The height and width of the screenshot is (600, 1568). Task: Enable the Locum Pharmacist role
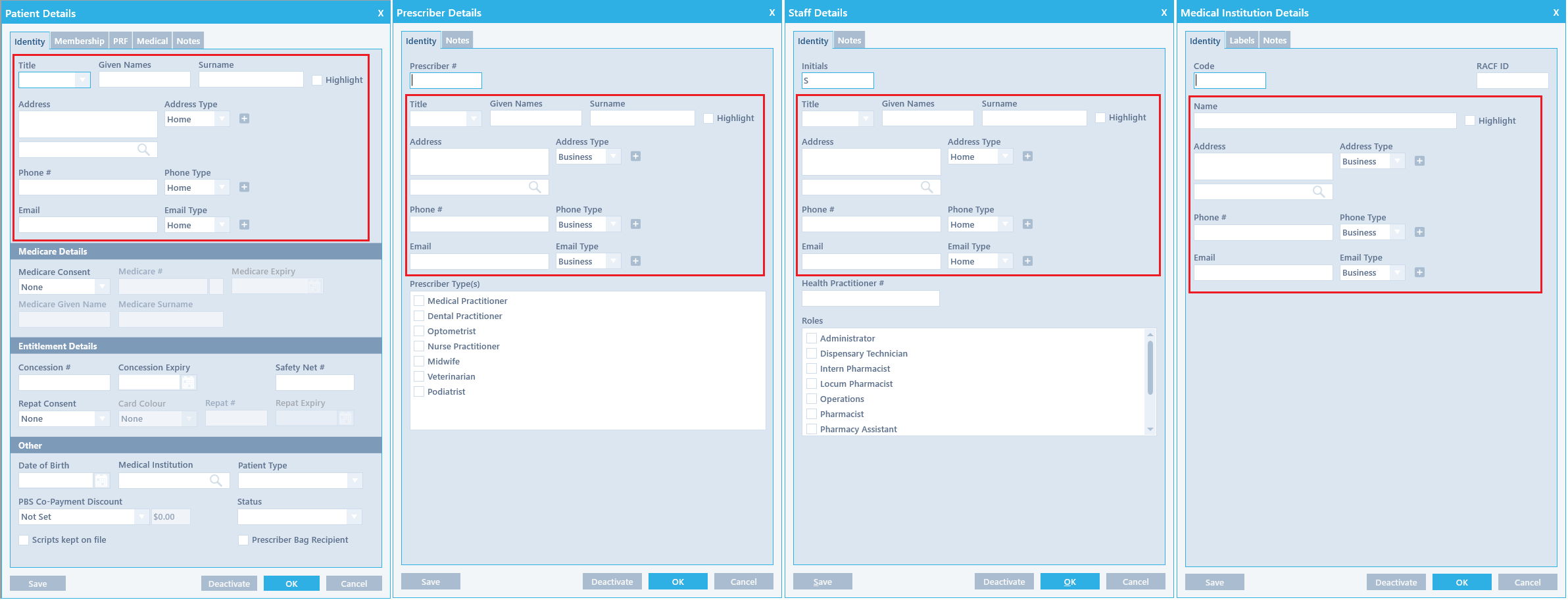tap(812, 384)
